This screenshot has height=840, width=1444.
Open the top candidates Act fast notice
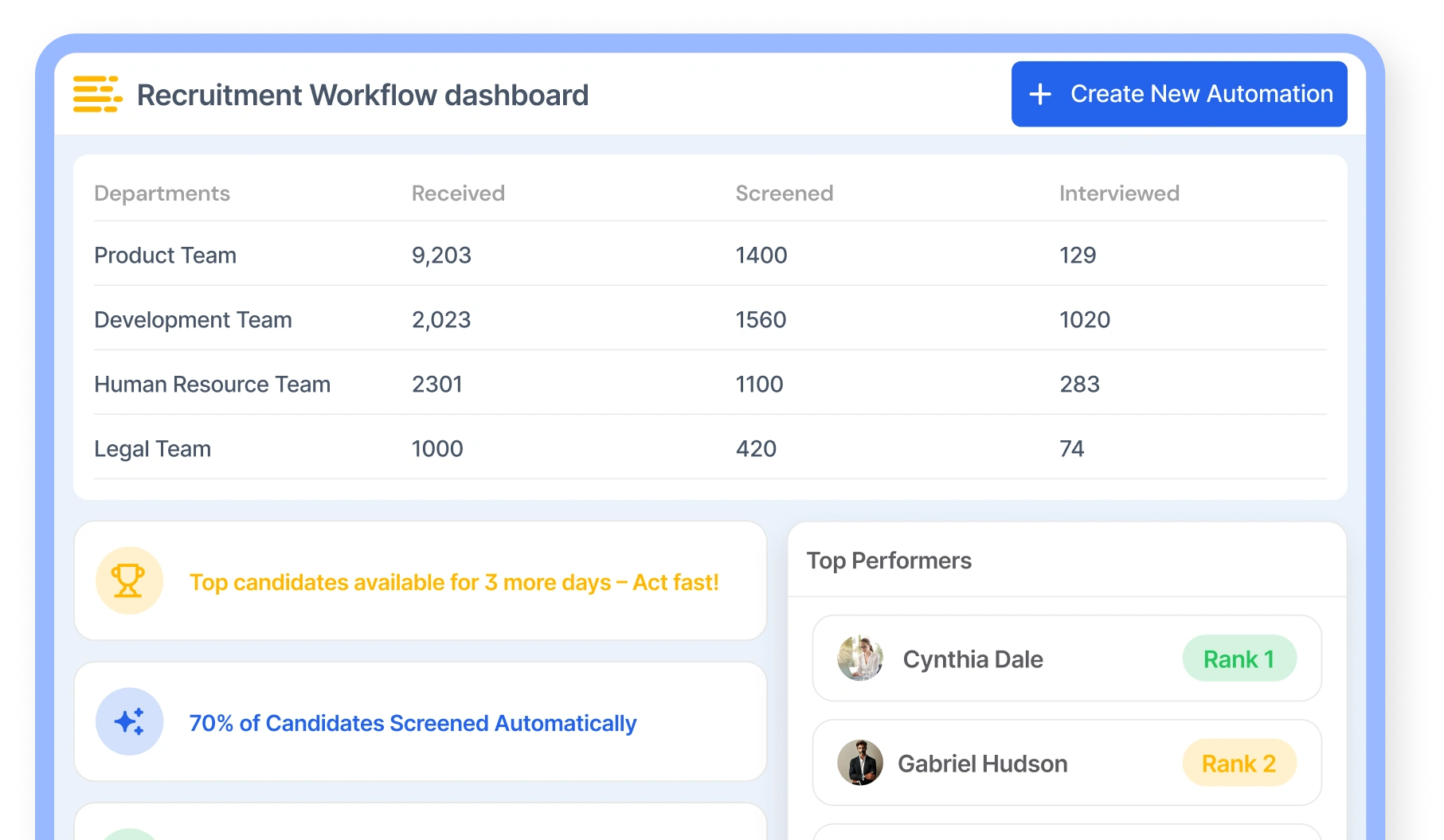(x=421, y=581)
